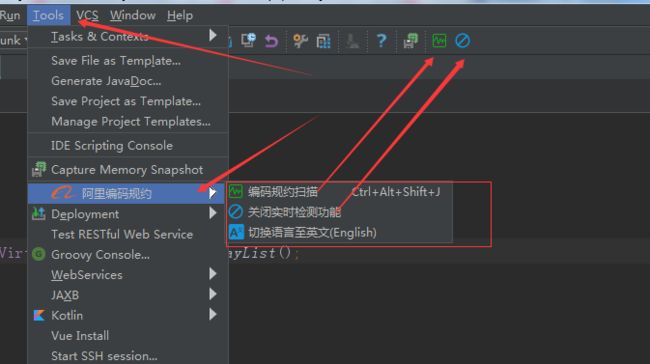Run 编码规约扫描 from the submenu
The height and width of the screenshot is (364, 650).
339,192
